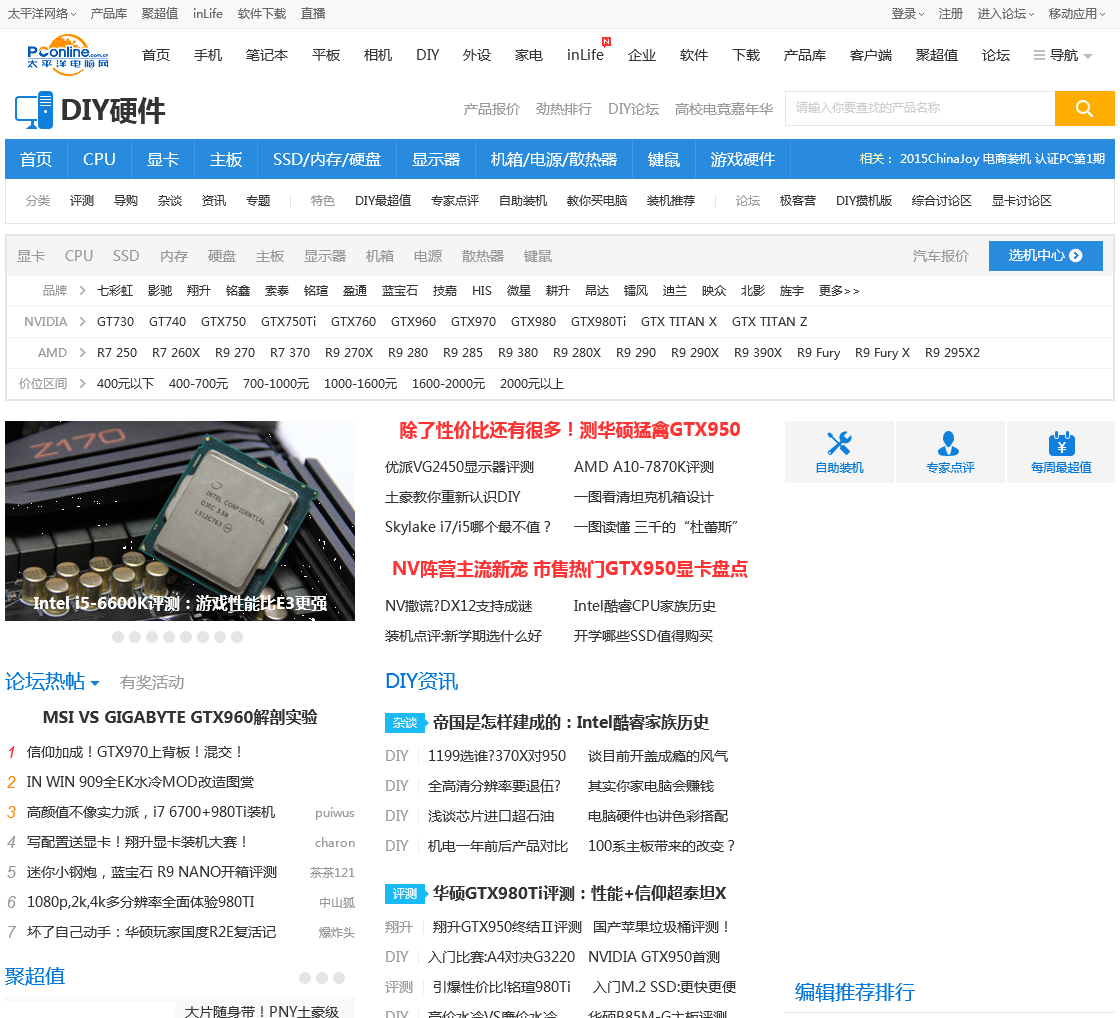Open 每周最超值 calendar icon tile
The image size is (1120, 1018).
point(1061,452)
